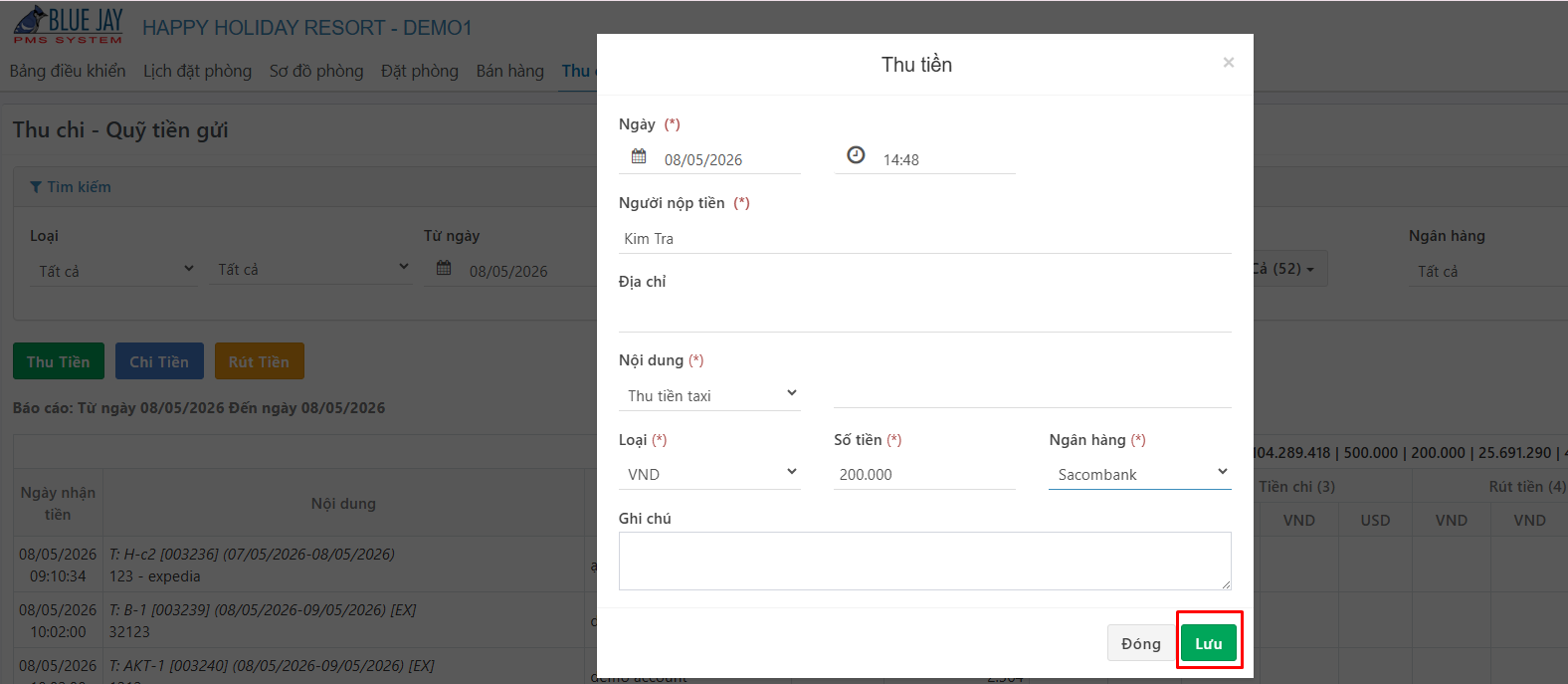This screenshot has height=684, width=1568.
Task: Click inside the Ghi chú text area
Action: (925, 561)
